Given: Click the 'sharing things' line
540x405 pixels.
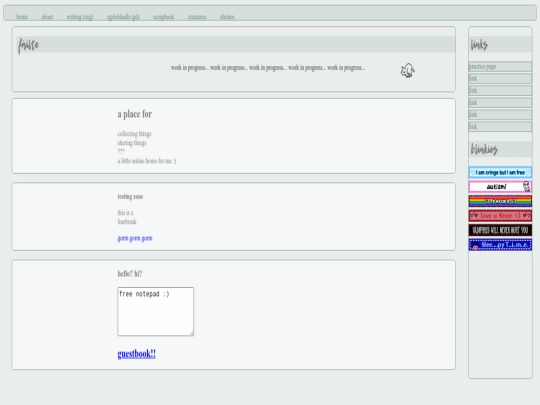Looking at the screenshot, I should tap(132, 143).
